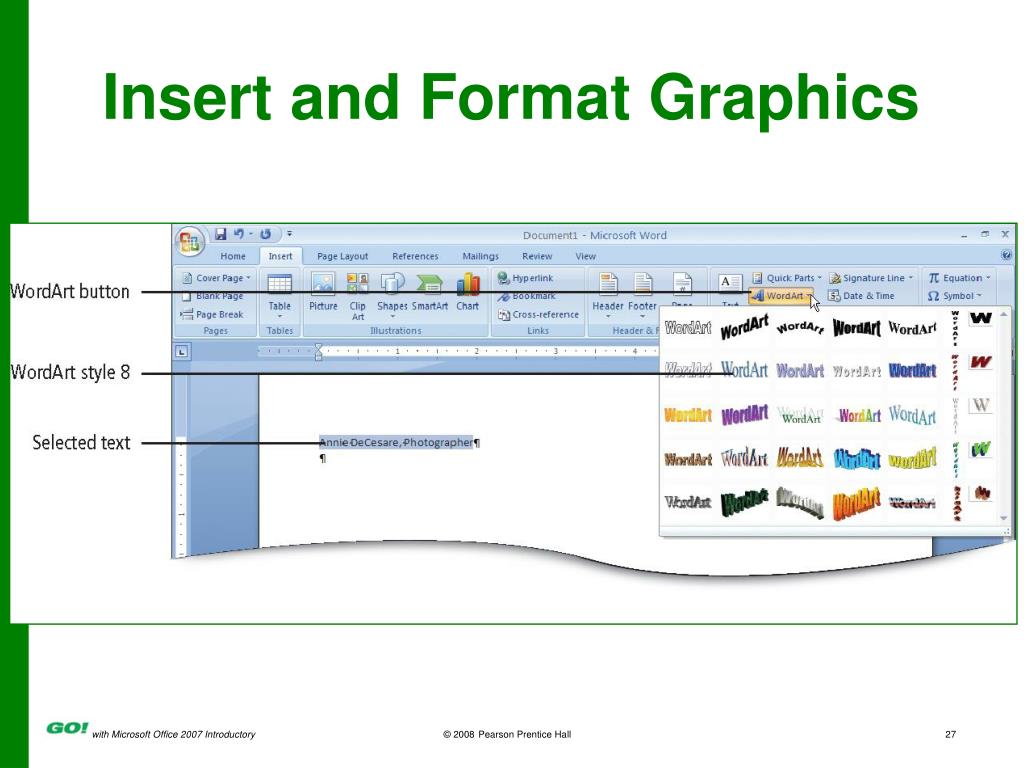Click the Office button orb
The width and height of the screenshot is (1024, 768).
coord(189,242)
